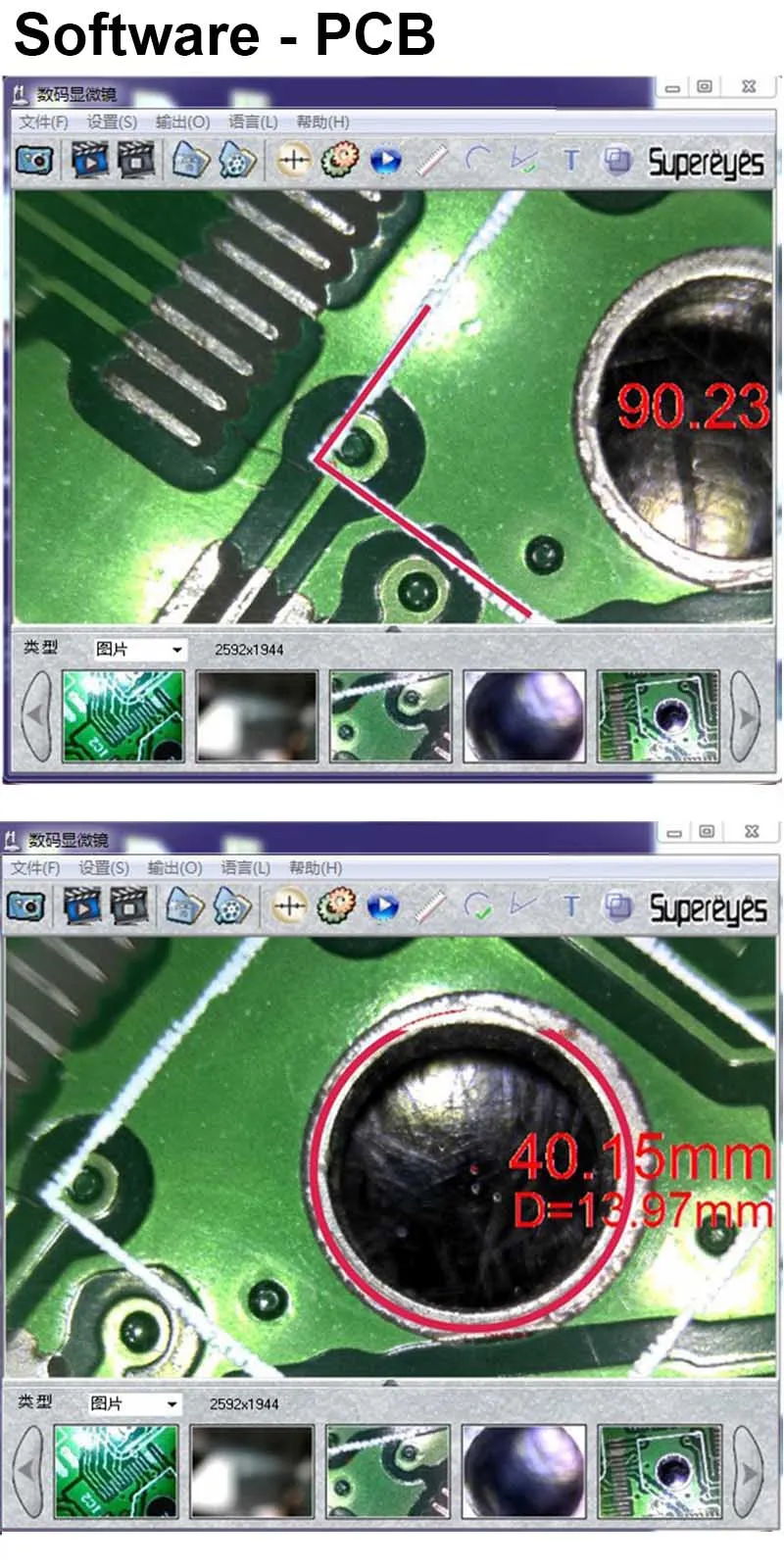Open the 文件(F) menu in the 40.15mm window

35,868
